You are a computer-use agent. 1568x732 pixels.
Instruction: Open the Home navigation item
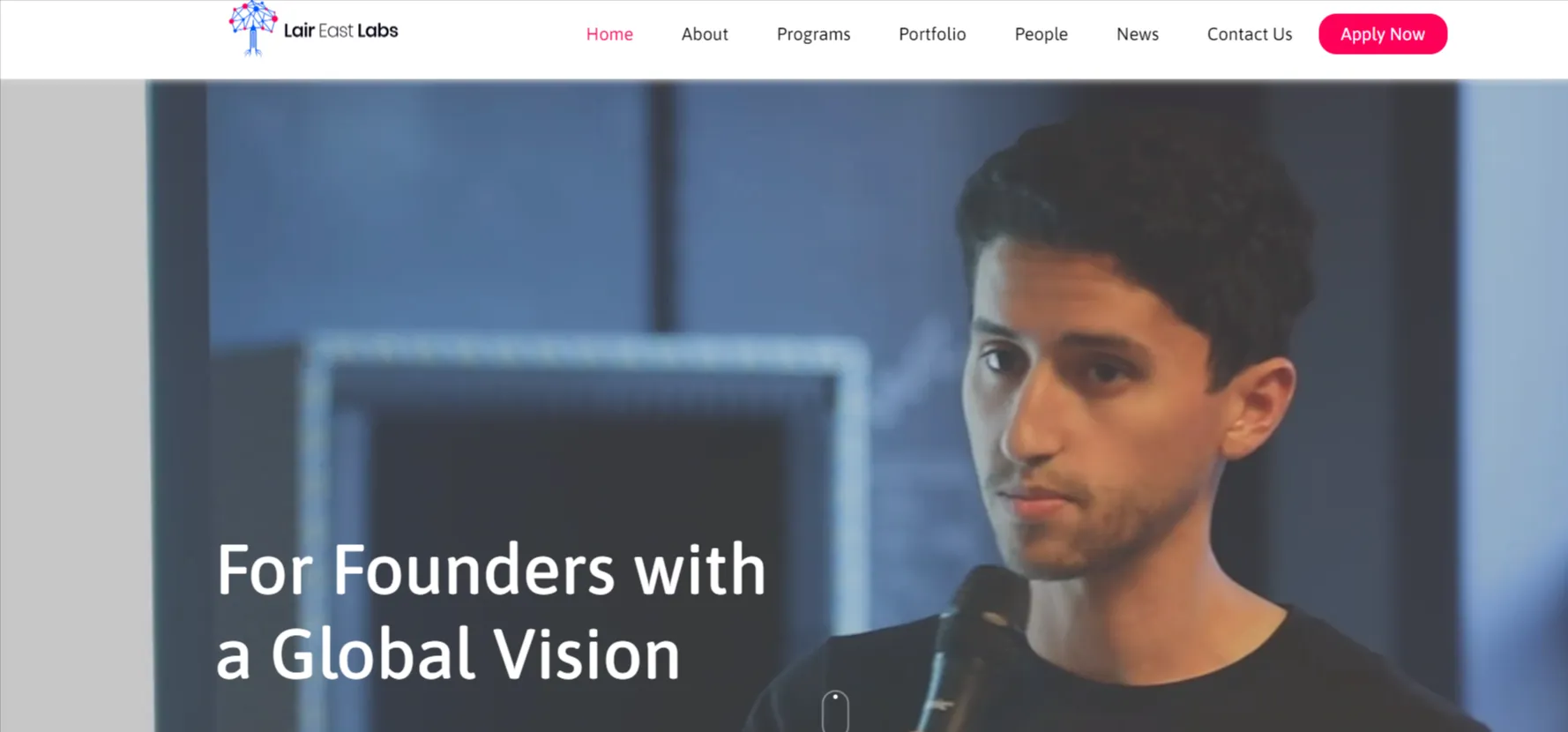click(609, 34)
